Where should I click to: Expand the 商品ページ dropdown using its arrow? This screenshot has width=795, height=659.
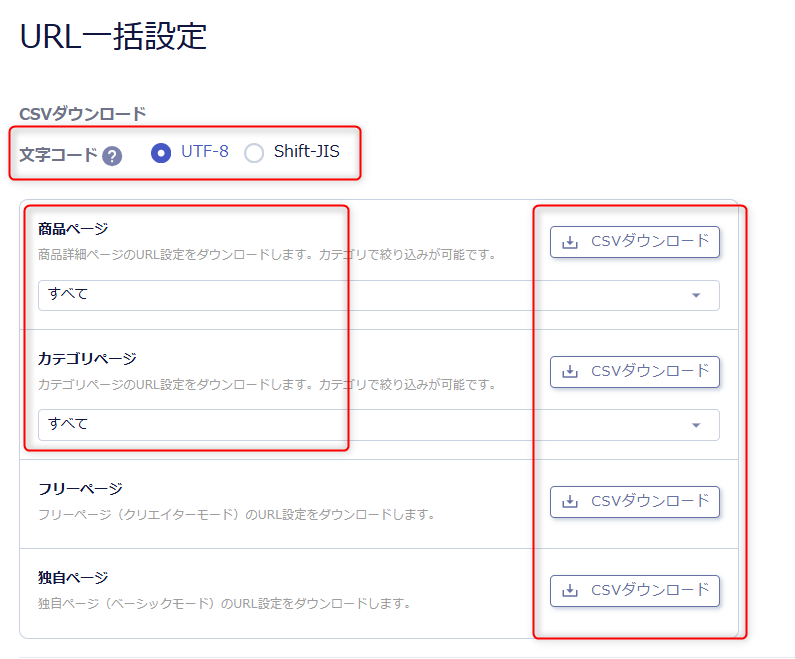point(696,296)
